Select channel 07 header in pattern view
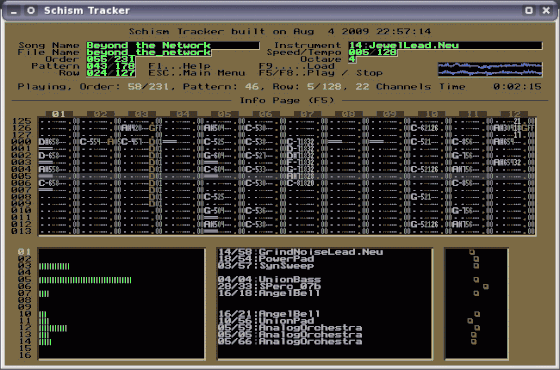 307,114
